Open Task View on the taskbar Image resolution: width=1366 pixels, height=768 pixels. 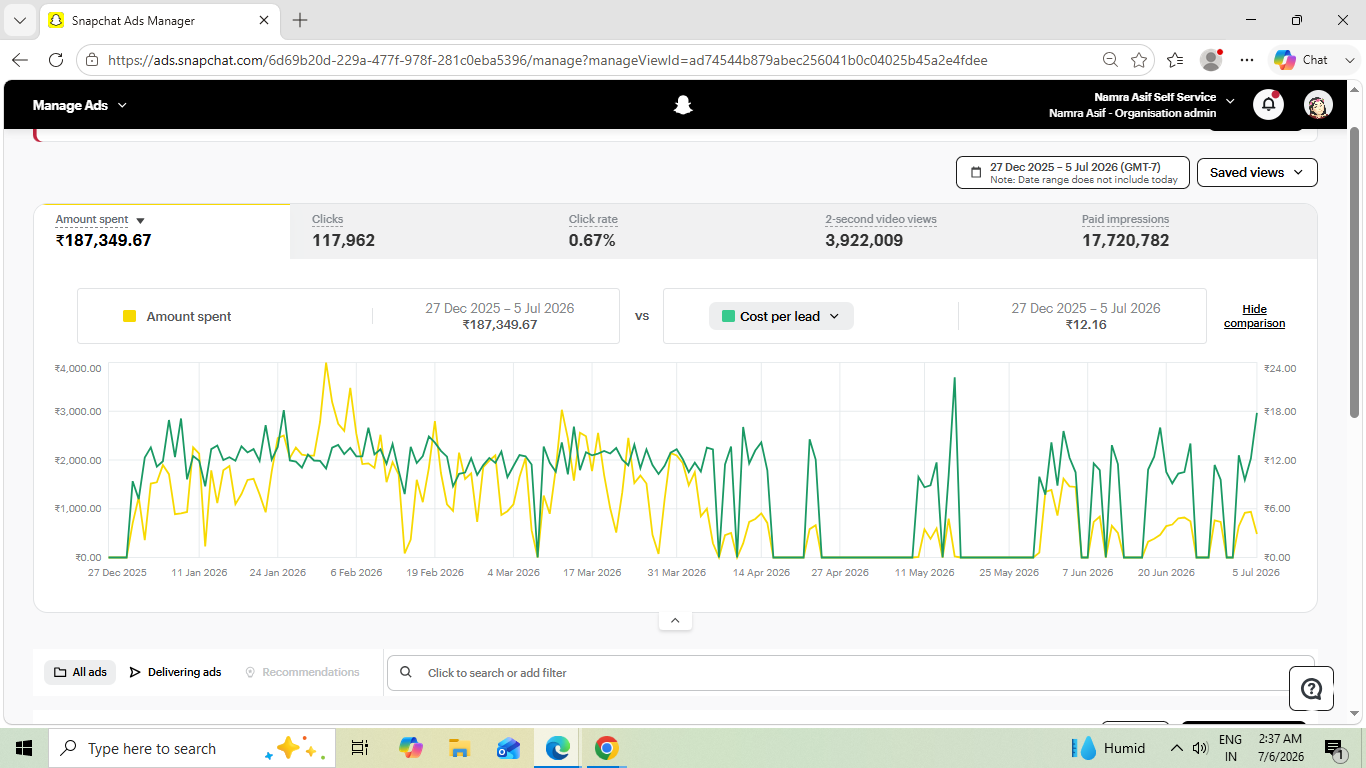pos(360,748)
